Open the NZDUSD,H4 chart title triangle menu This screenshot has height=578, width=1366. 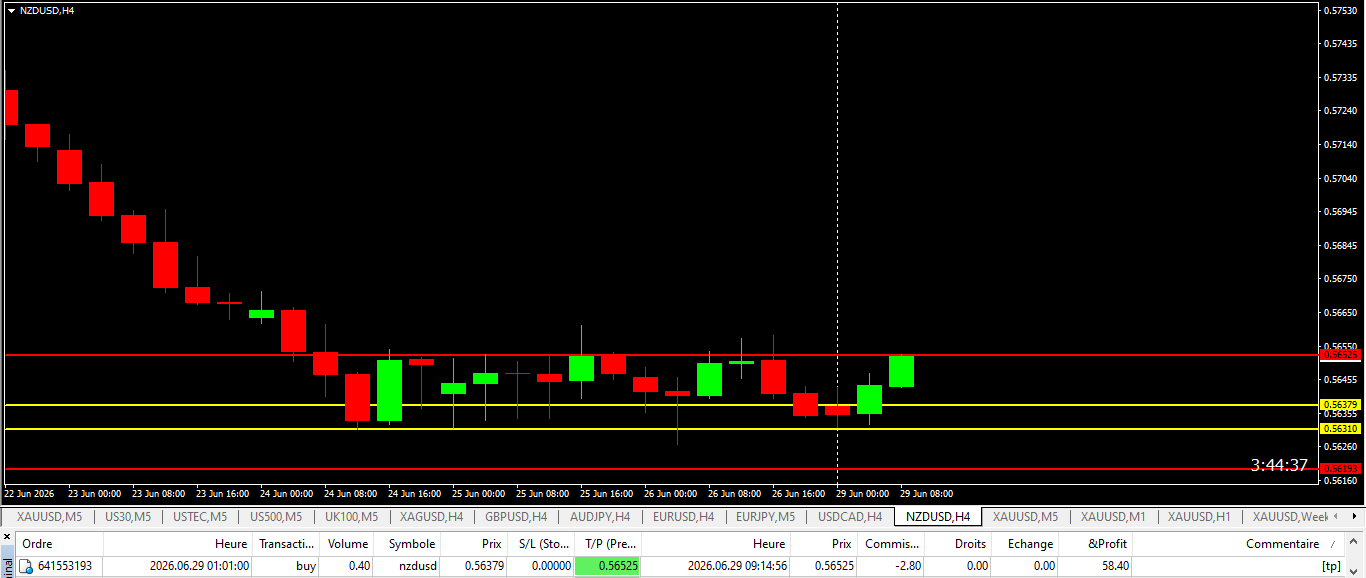[x=11, y=10]
